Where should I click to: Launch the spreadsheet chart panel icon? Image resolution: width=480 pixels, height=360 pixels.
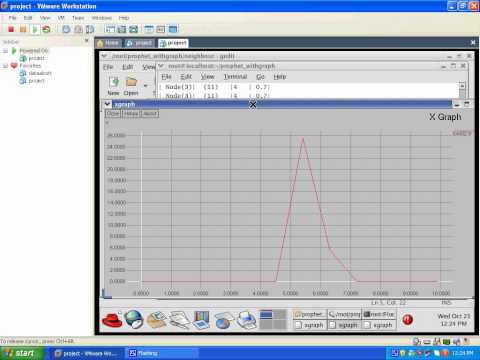(224, 320)
